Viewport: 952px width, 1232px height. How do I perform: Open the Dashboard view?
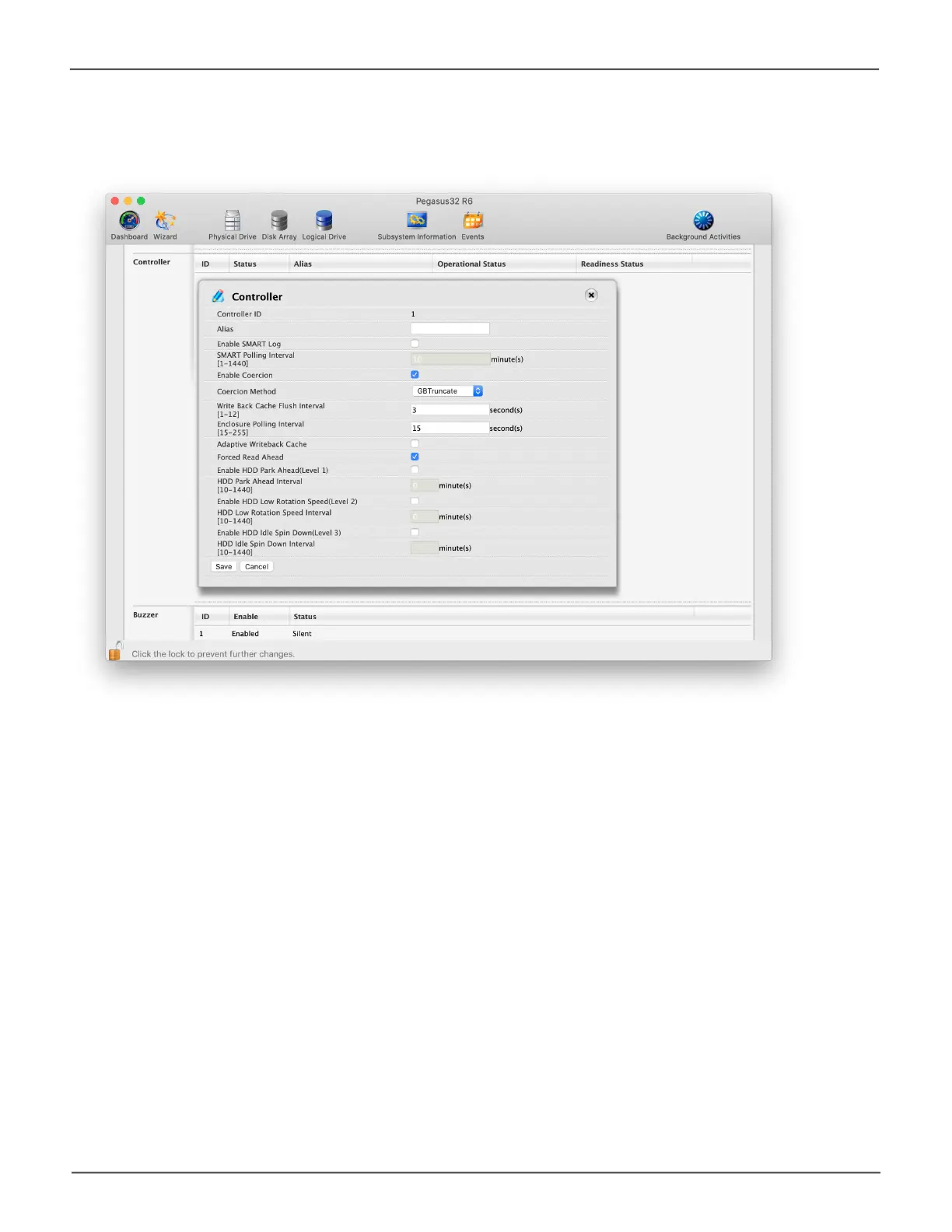tap(129, 226)
